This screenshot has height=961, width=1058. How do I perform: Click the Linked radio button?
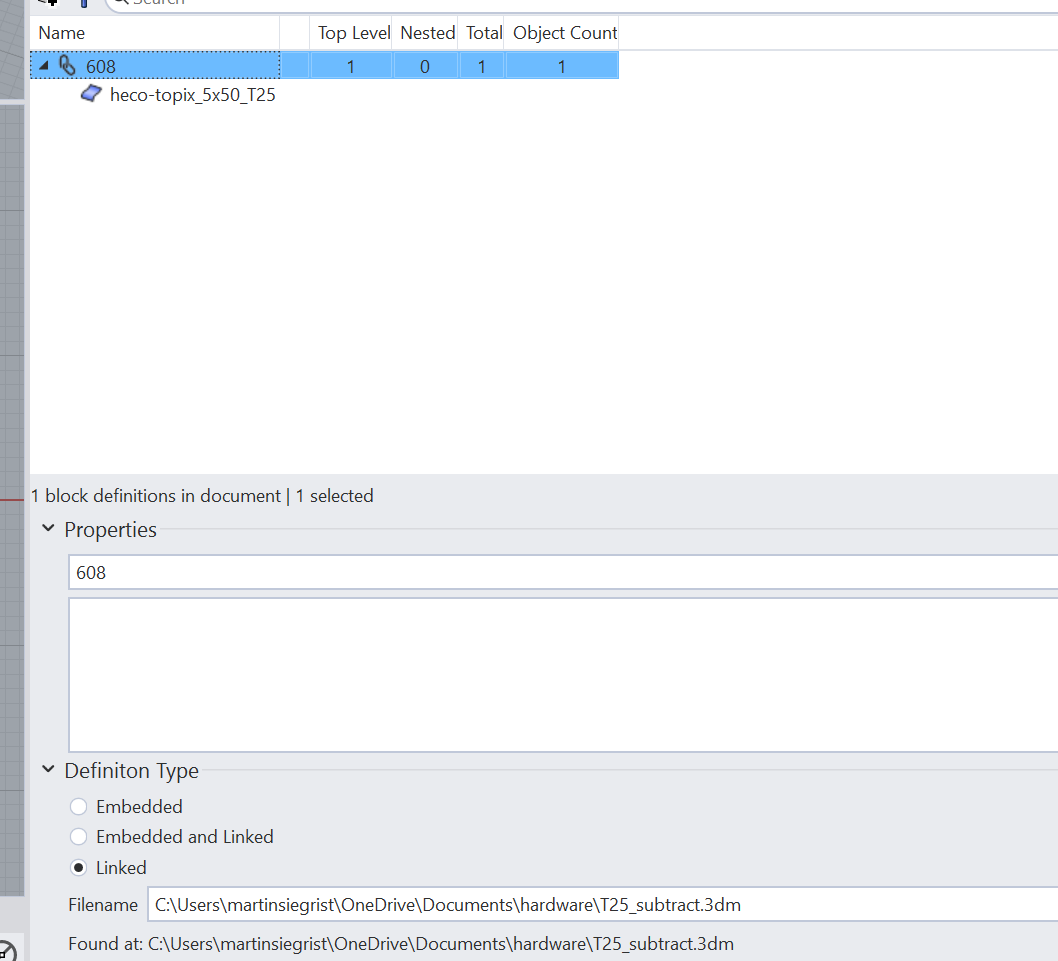coord(78,867)
